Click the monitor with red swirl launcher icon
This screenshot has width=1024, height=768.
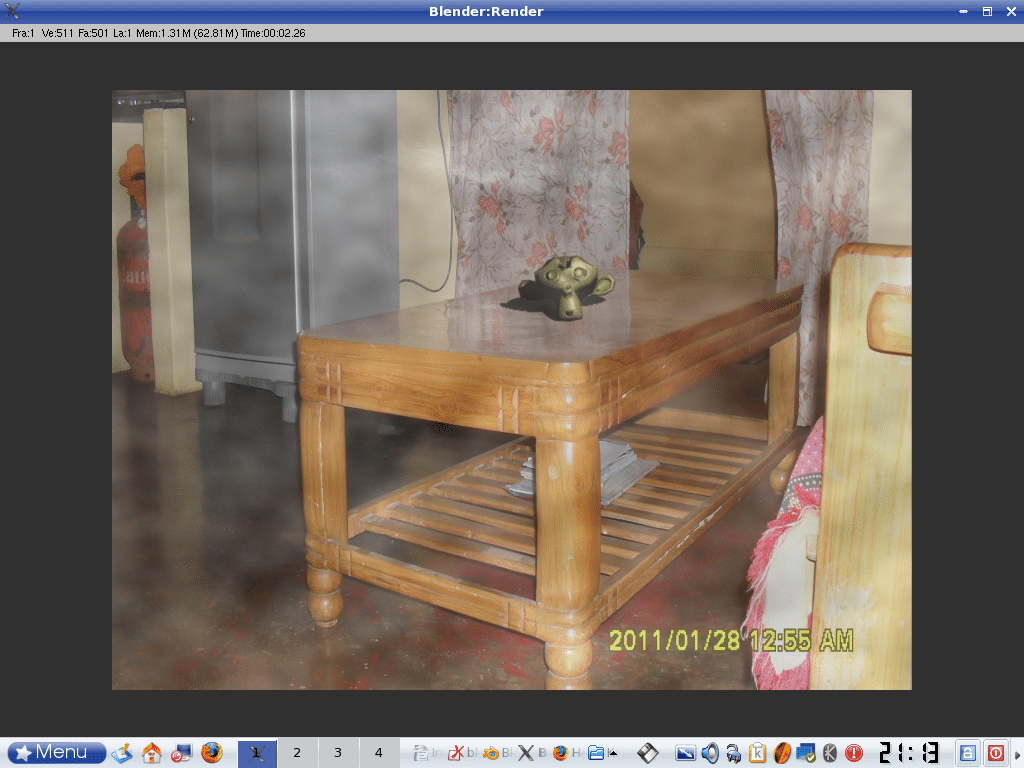click(182, 753)
